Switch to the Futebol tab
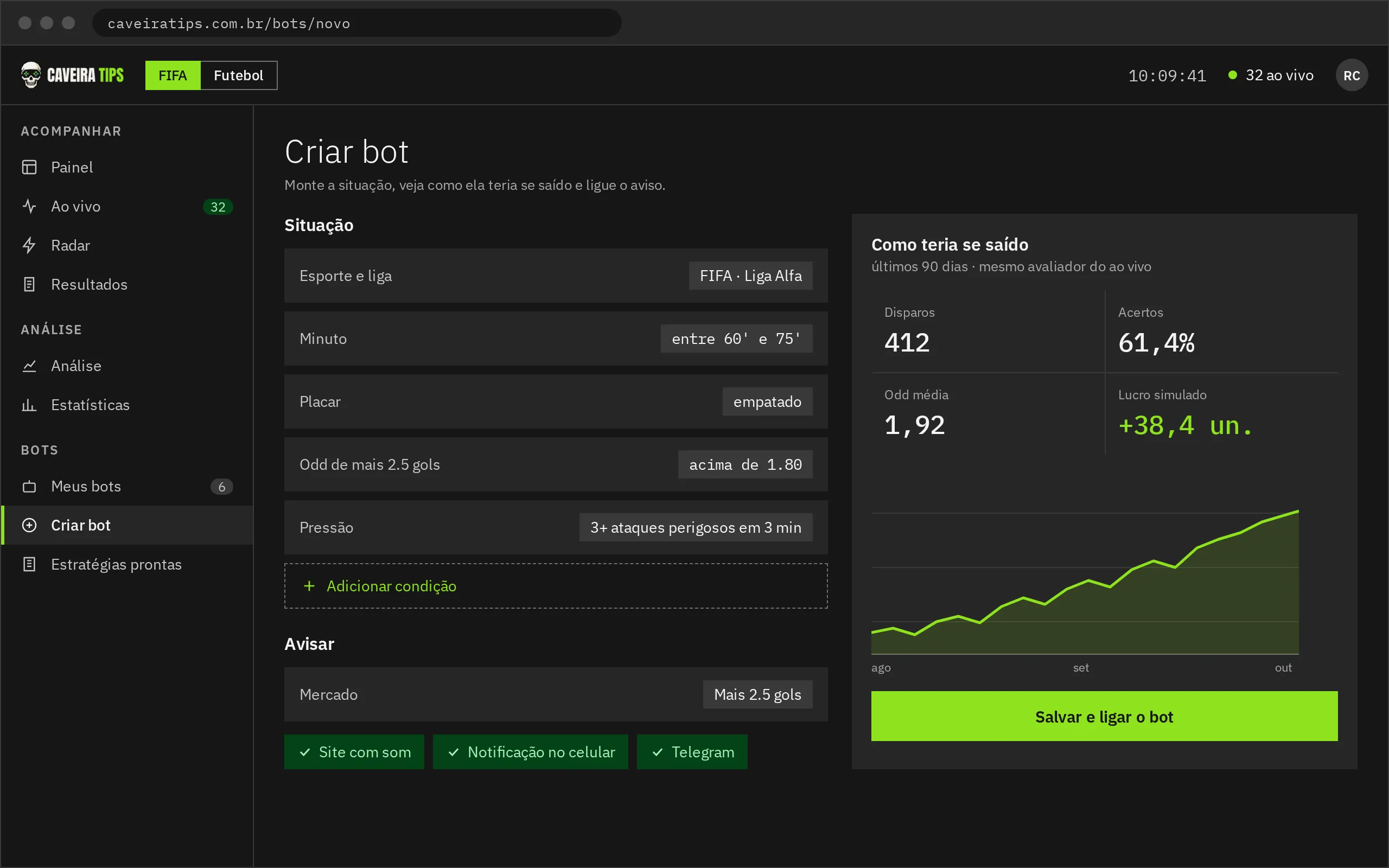This screenshot has width=1389, height=868. point(238,75)
